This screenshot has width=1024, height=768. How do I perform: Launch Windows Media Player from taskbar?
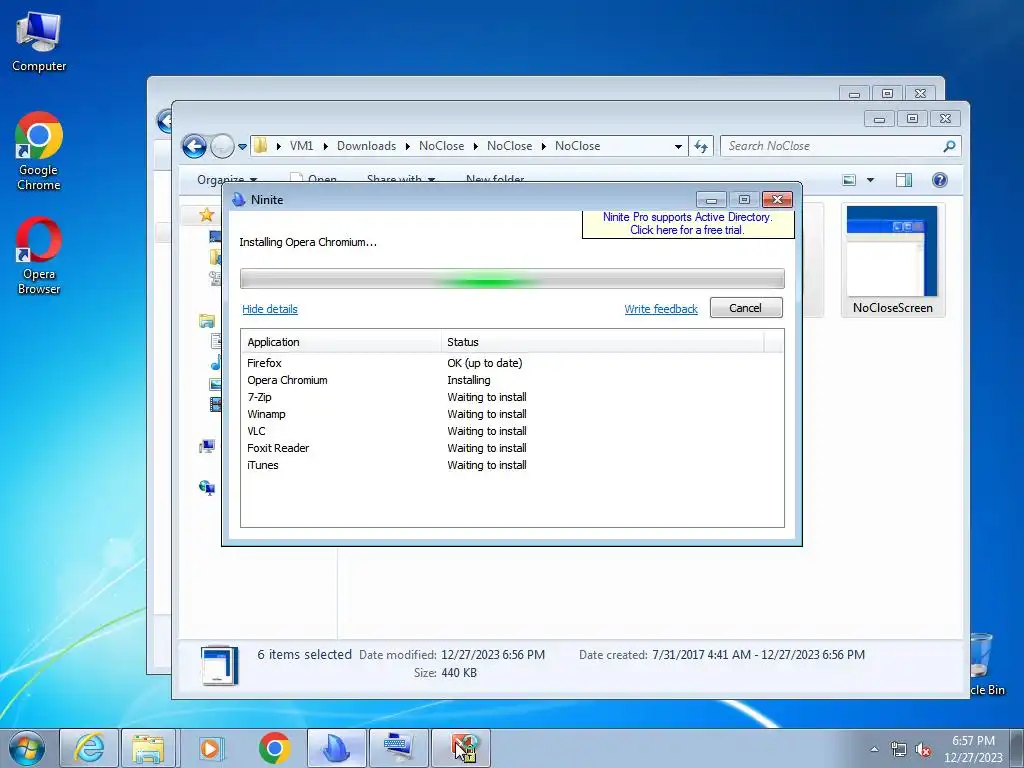pos(210,748)
